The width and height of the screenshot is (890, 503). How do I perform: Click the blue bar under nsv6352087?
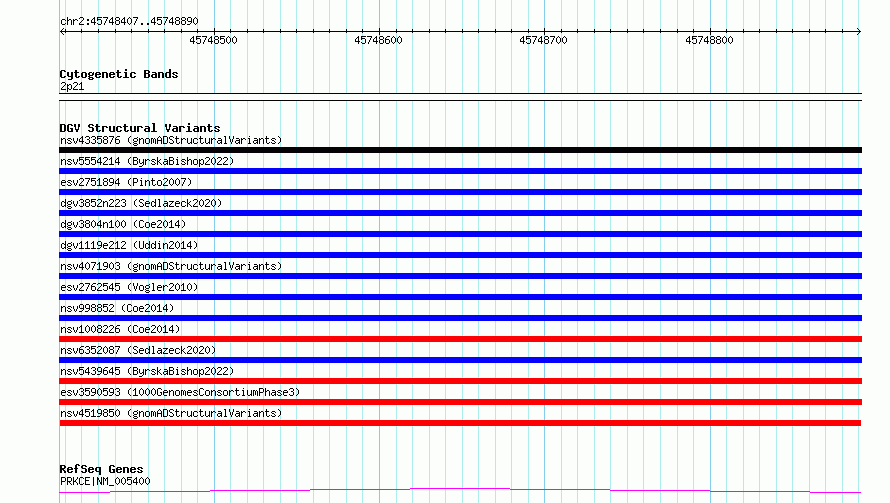460,360
